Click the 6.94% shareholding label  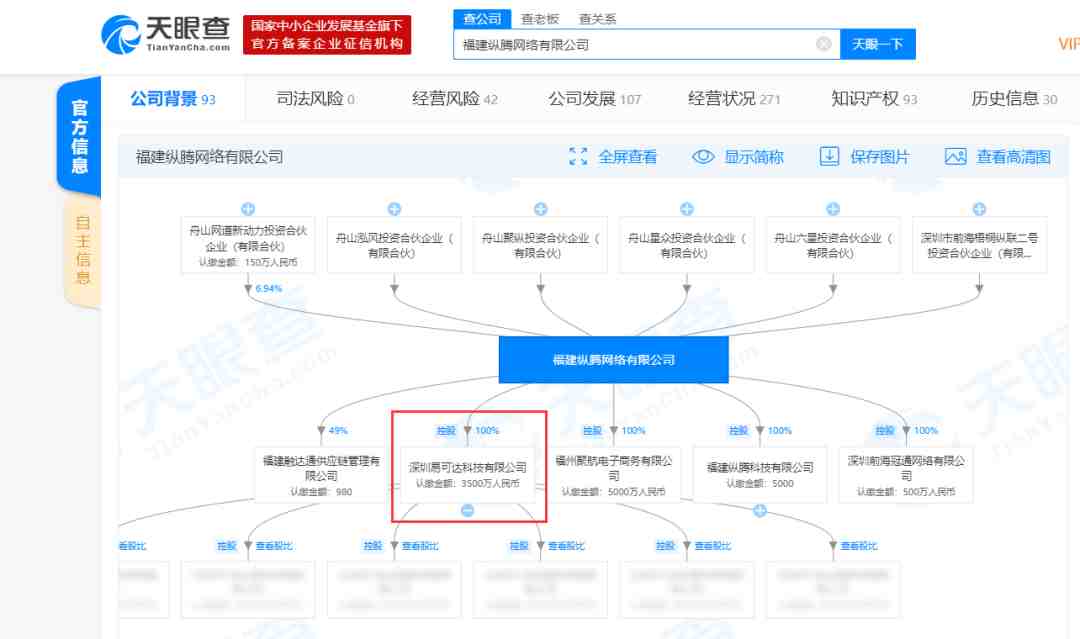(x=269, y=289)
